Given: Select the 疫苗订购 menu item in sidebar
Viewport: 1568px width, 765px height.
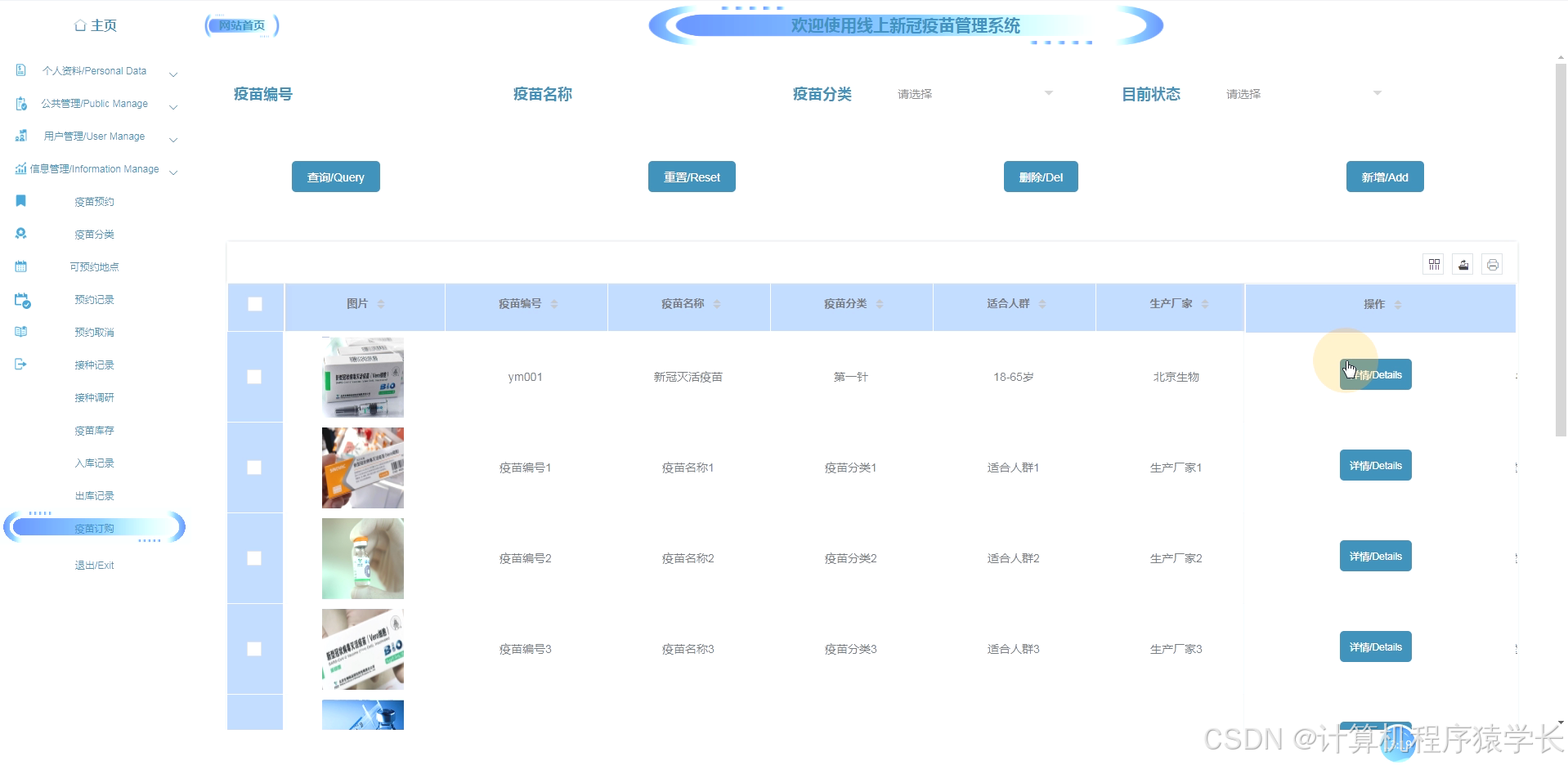Looking at the screenshot, I should (93, 528).
